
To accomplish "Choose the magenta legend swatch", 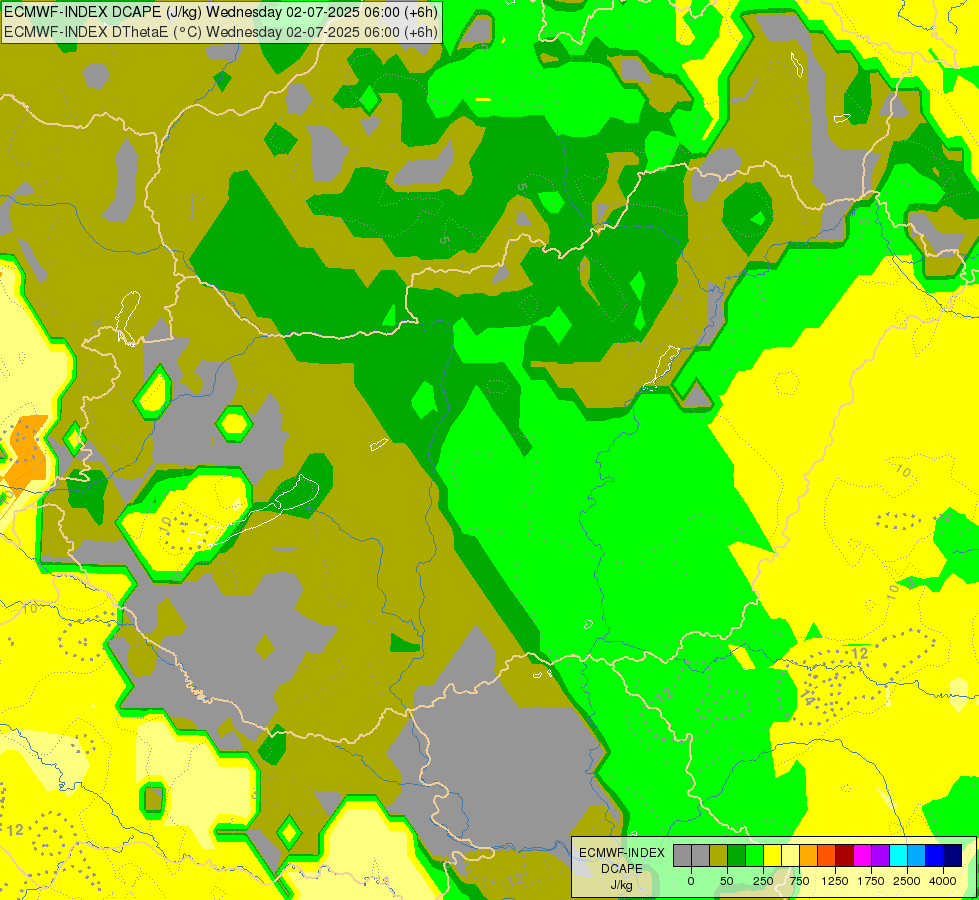I will pyautogui.click(x=862, y=856).
